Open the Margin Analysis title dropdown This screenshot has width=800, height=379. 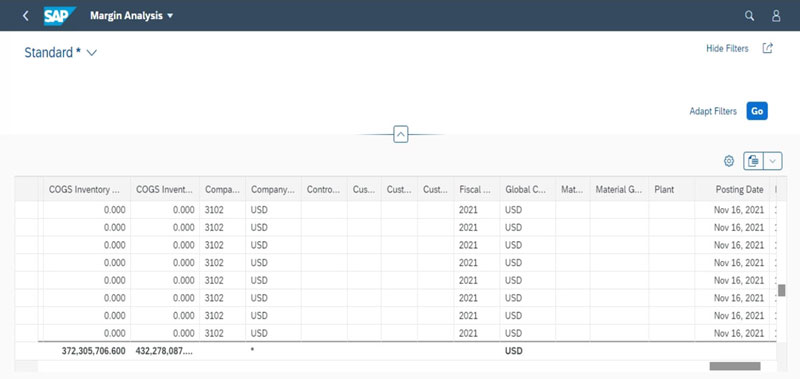tap(132, 16)
